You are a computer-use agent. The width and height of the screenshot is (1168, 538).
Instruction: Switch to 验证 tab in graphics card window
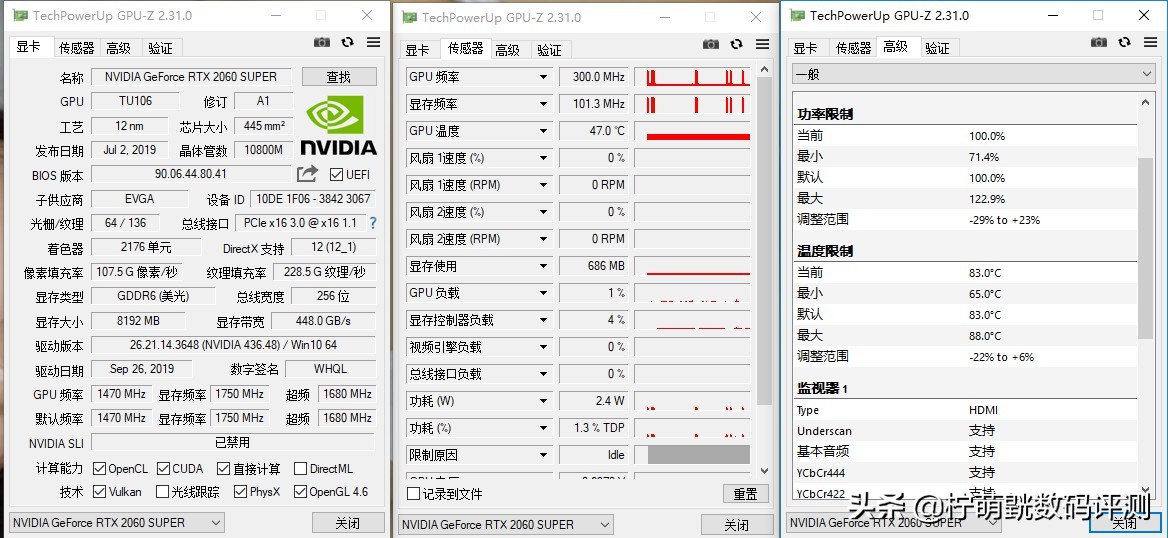coord(159,48)
